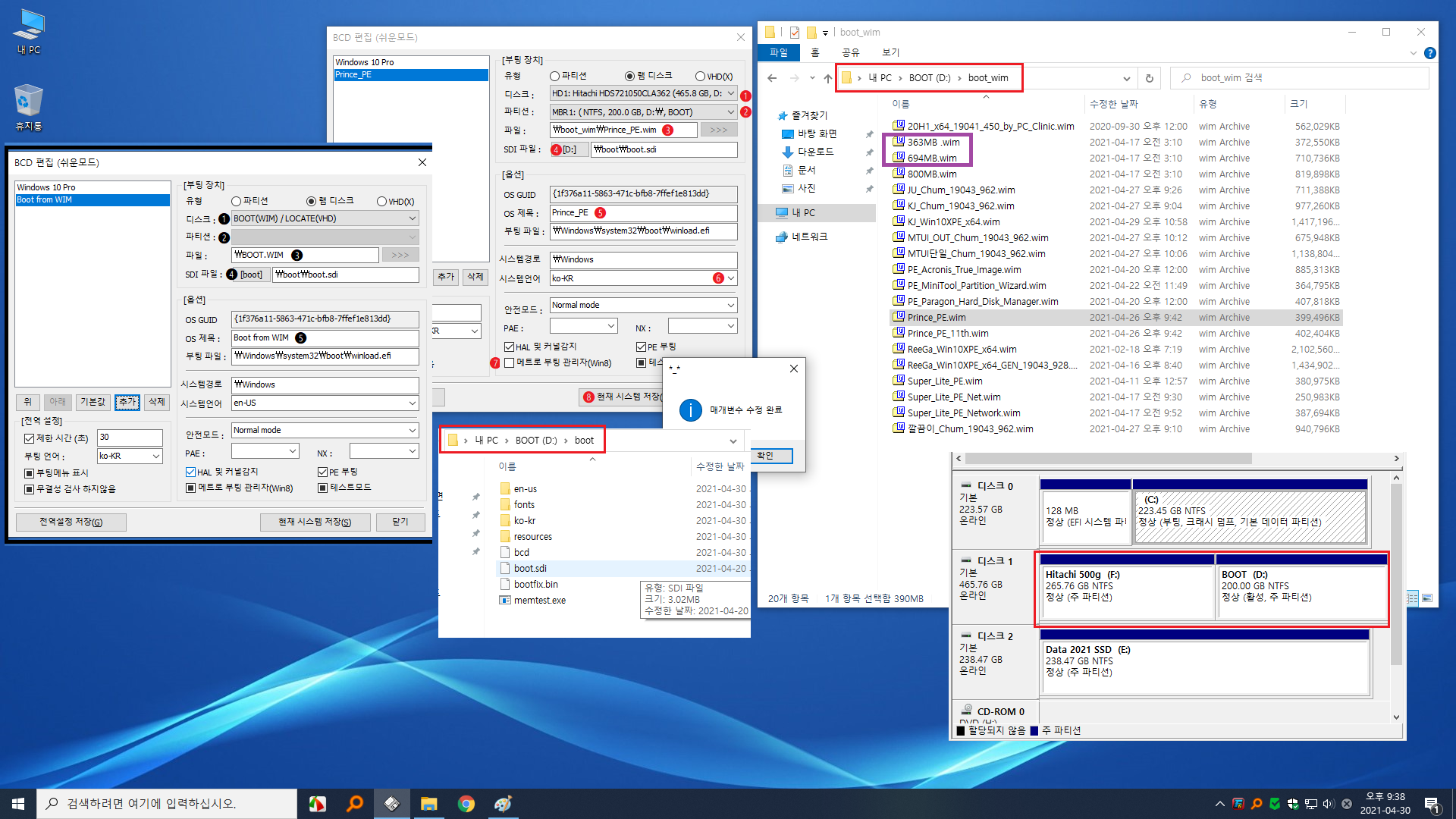The height and width of the screenshot is (819, 1456).
Task: Open the 홈 ribbon tab
Action: (x=815, y=52)
